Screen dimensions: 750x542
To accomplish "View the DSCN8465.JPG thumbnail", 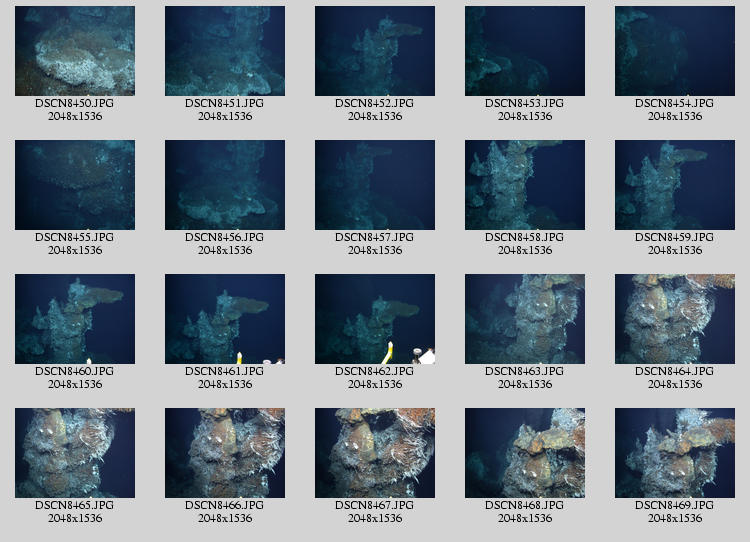I will tap(75, 453).
